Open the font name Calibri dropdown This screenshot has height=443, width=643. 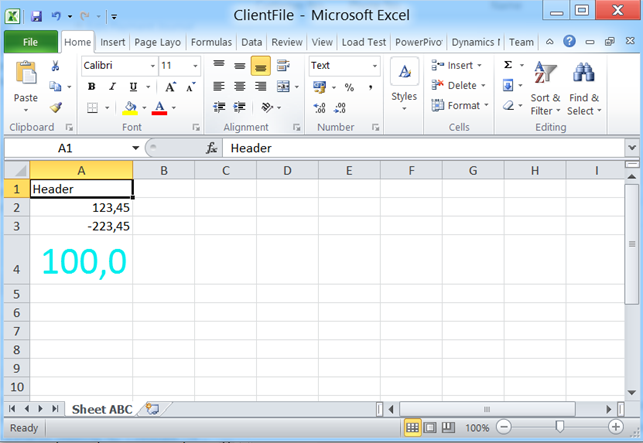click(x=152, y=66)
